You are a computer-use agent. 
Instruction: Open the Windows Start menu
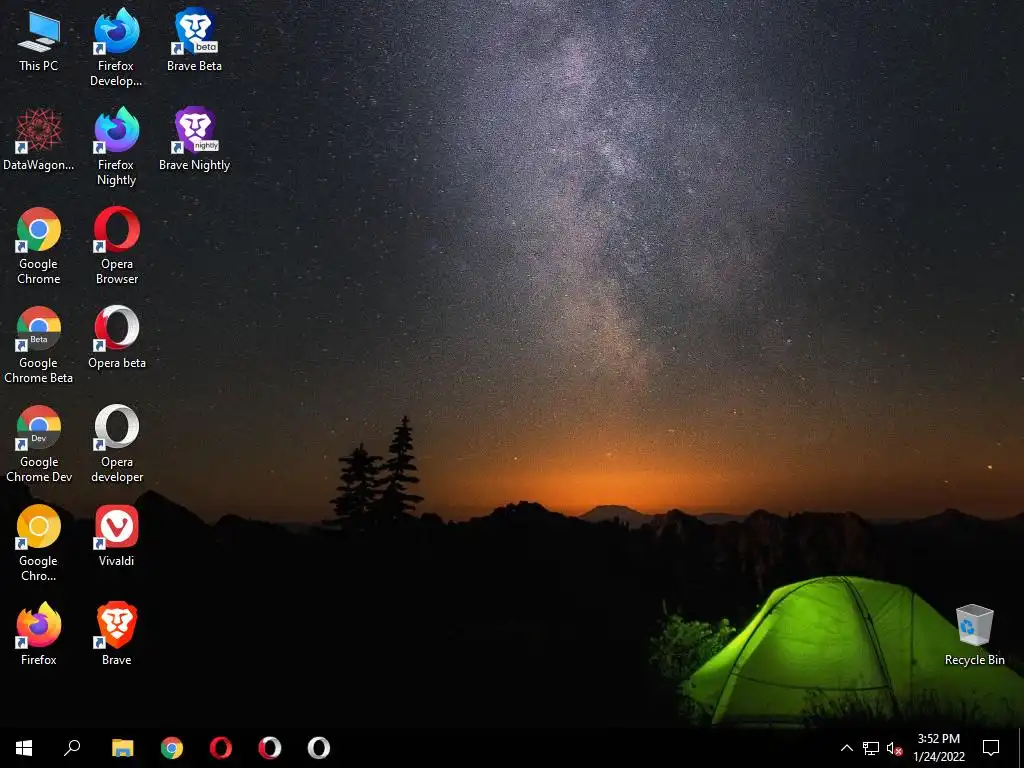pyautogui.click(x=24, y=748)
